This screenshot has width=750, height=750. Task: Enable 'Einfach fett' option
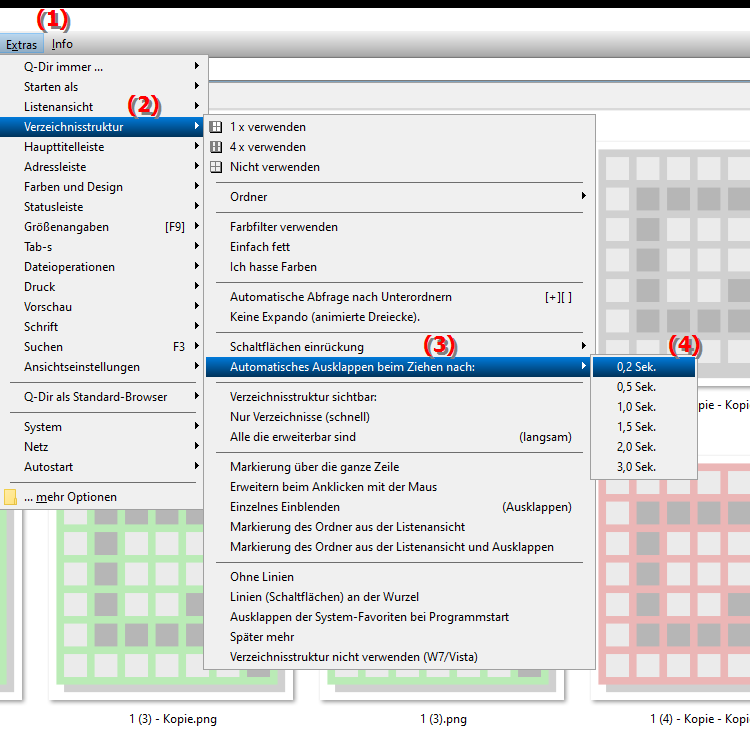pos(260,247)
